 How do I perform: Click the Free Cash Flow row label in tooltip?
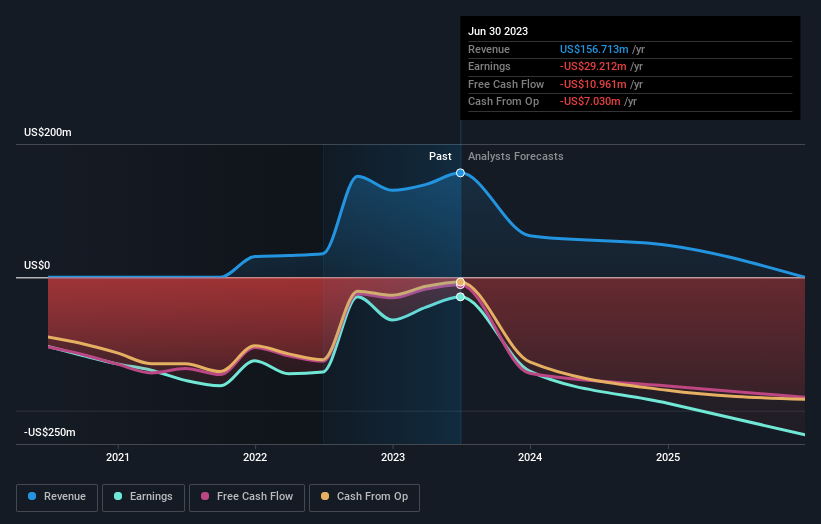click(506, 84)
